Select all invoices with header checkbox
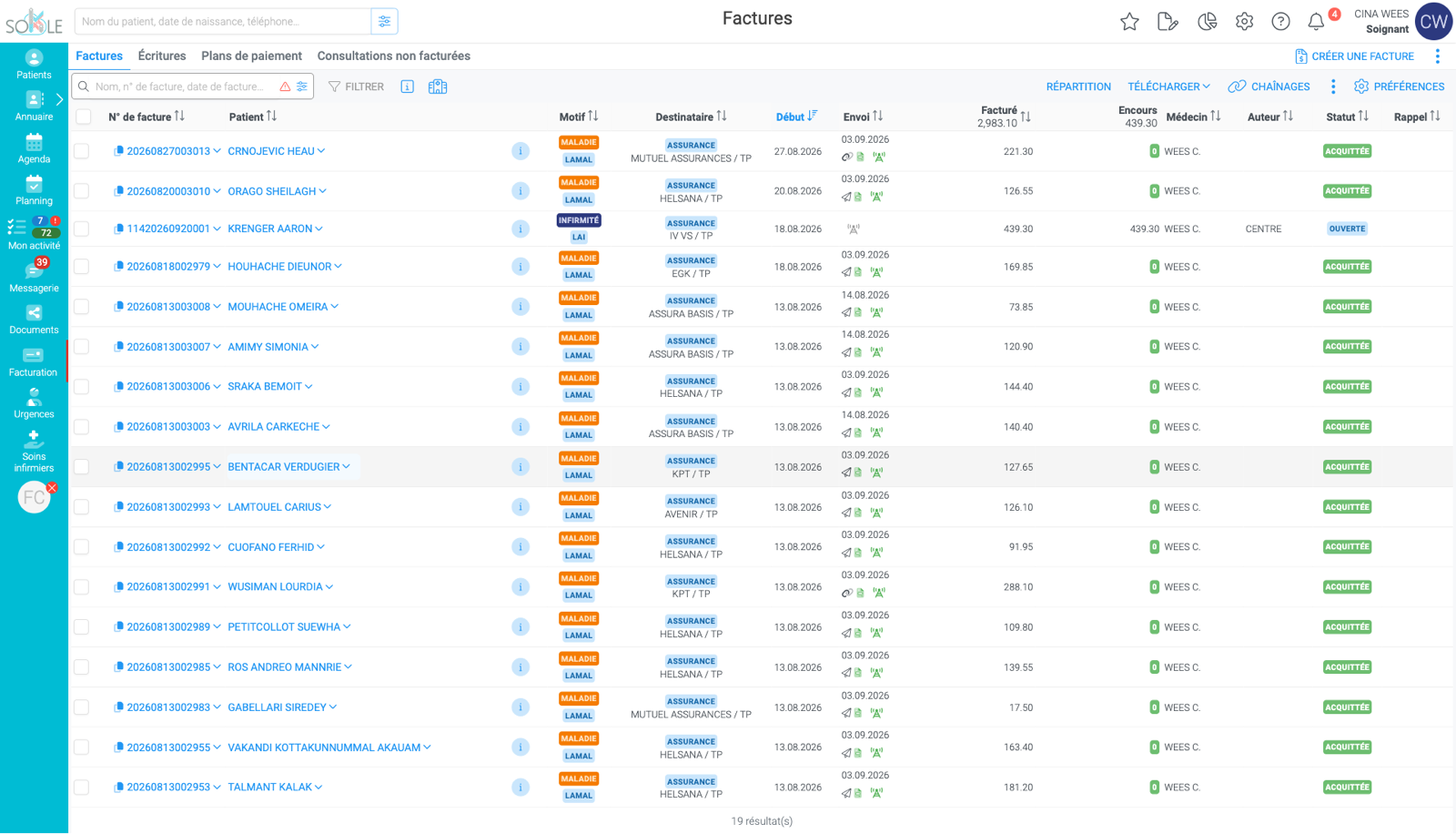 coord(84,117)
